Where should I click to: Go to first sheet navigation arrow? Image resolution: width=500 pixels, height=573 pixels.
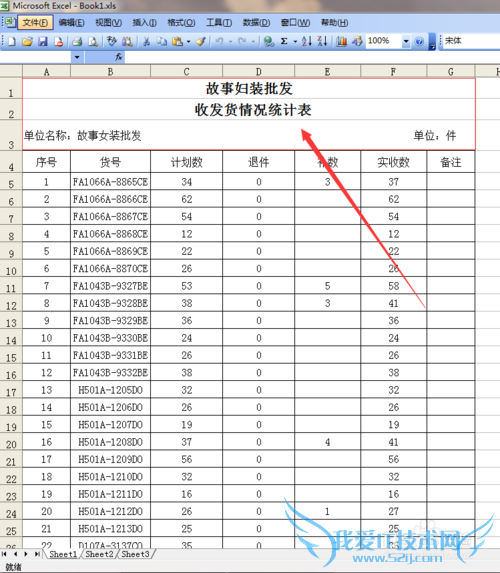pos(4,554)
